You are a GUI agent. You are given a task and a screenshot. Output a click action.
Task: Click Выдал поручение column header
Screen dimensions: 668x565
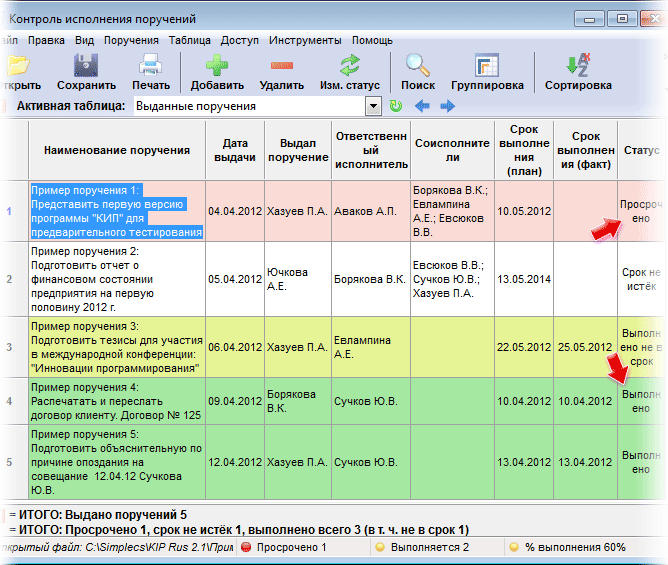298,150
